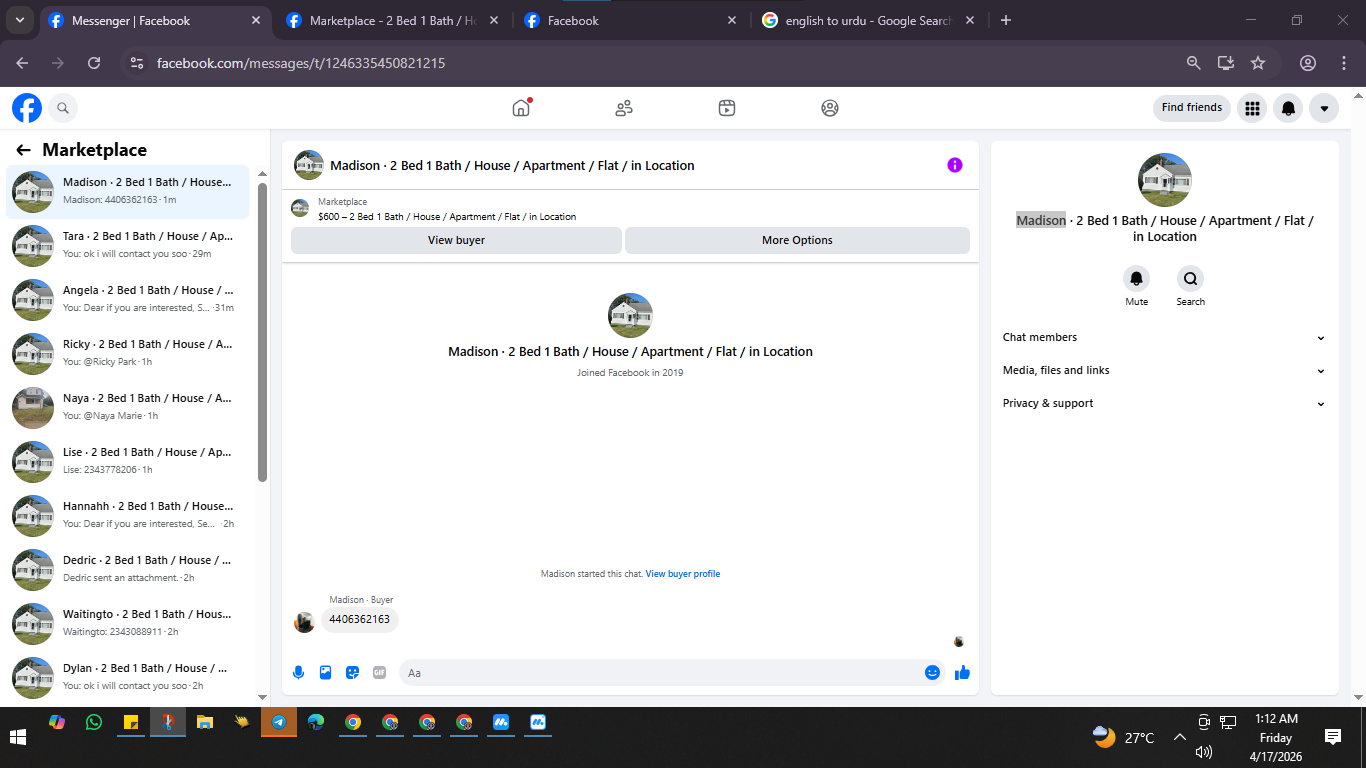
Task: Click the large listing photo in right panel
Action: point(1165,180)
